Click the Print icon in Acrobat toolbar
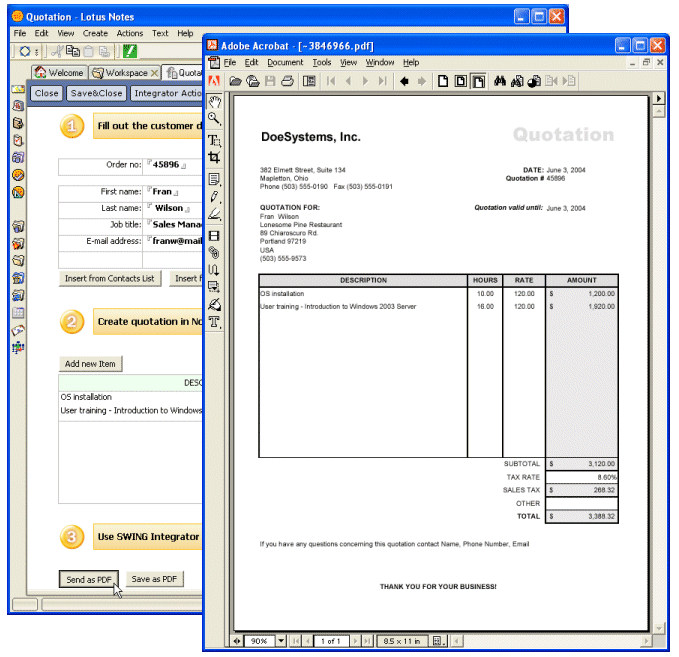The width and height of the screenshot is (679, 657). [x=288, y=81]
